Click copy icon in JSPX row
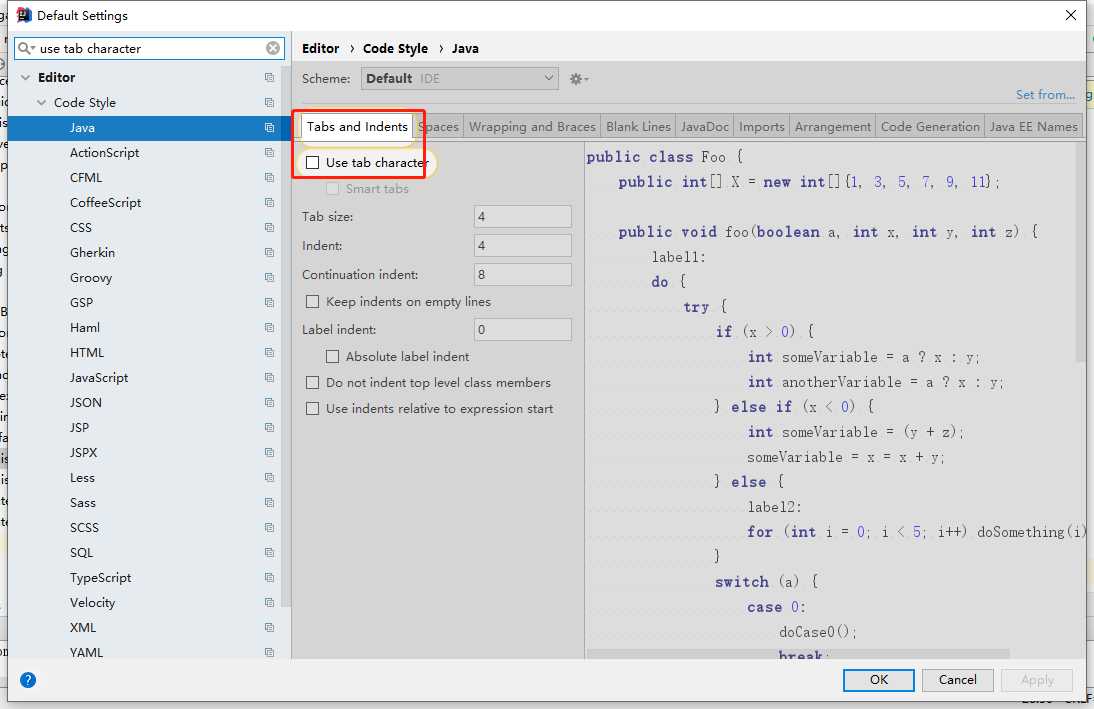1094x709 pixels. (x=269, y=453)
